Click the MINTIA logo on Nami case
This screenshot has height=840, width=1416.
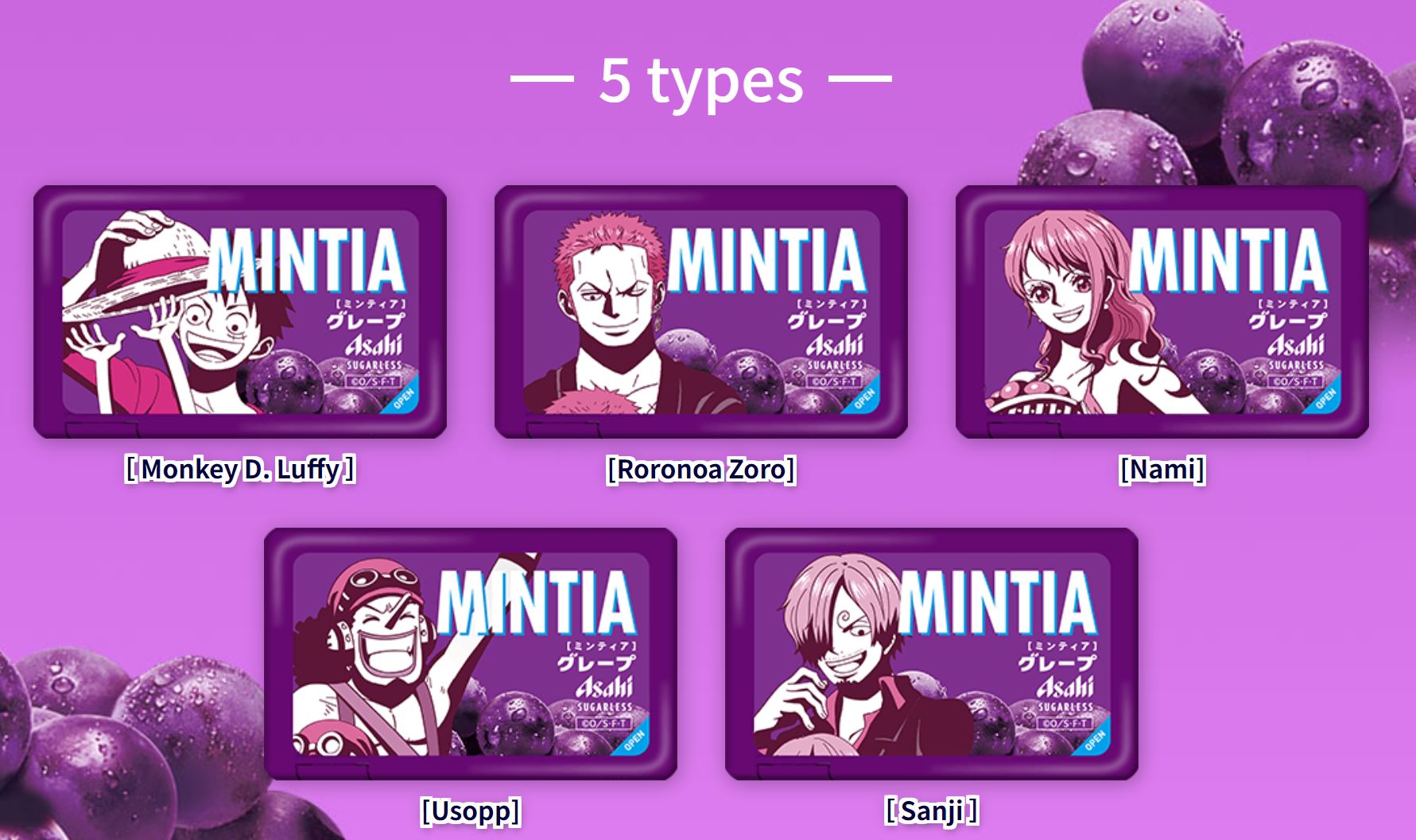[1226, 260]
